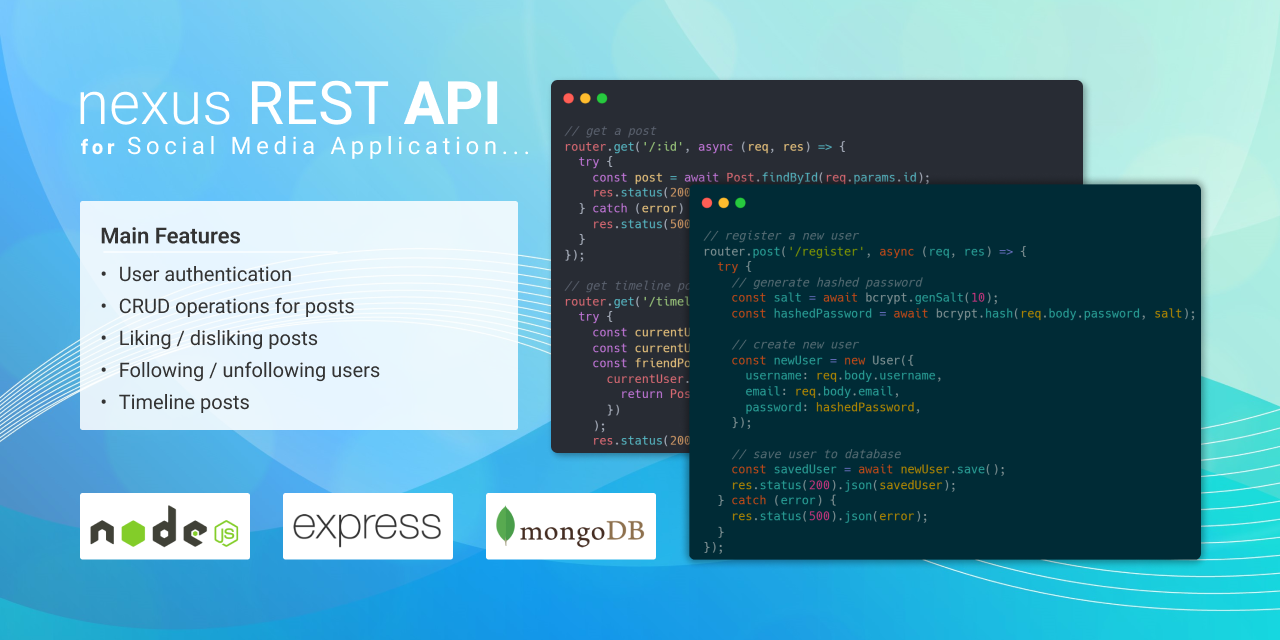Click the 'await newUser.save();' code line
This screenshot has width=1280, height=640.
868,469
